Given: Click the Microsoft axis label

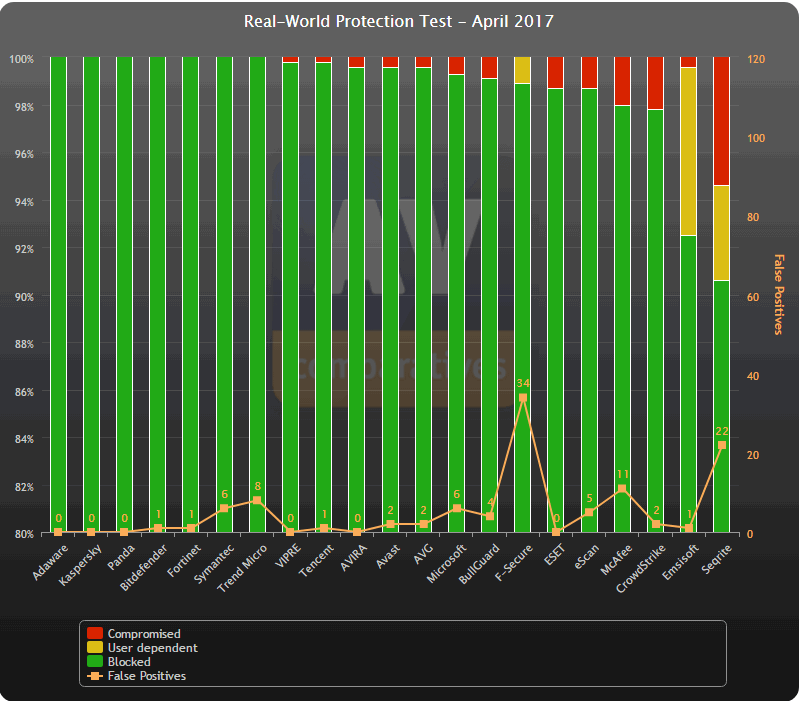Looking at the screenshot, I should [x=446, y=563].
